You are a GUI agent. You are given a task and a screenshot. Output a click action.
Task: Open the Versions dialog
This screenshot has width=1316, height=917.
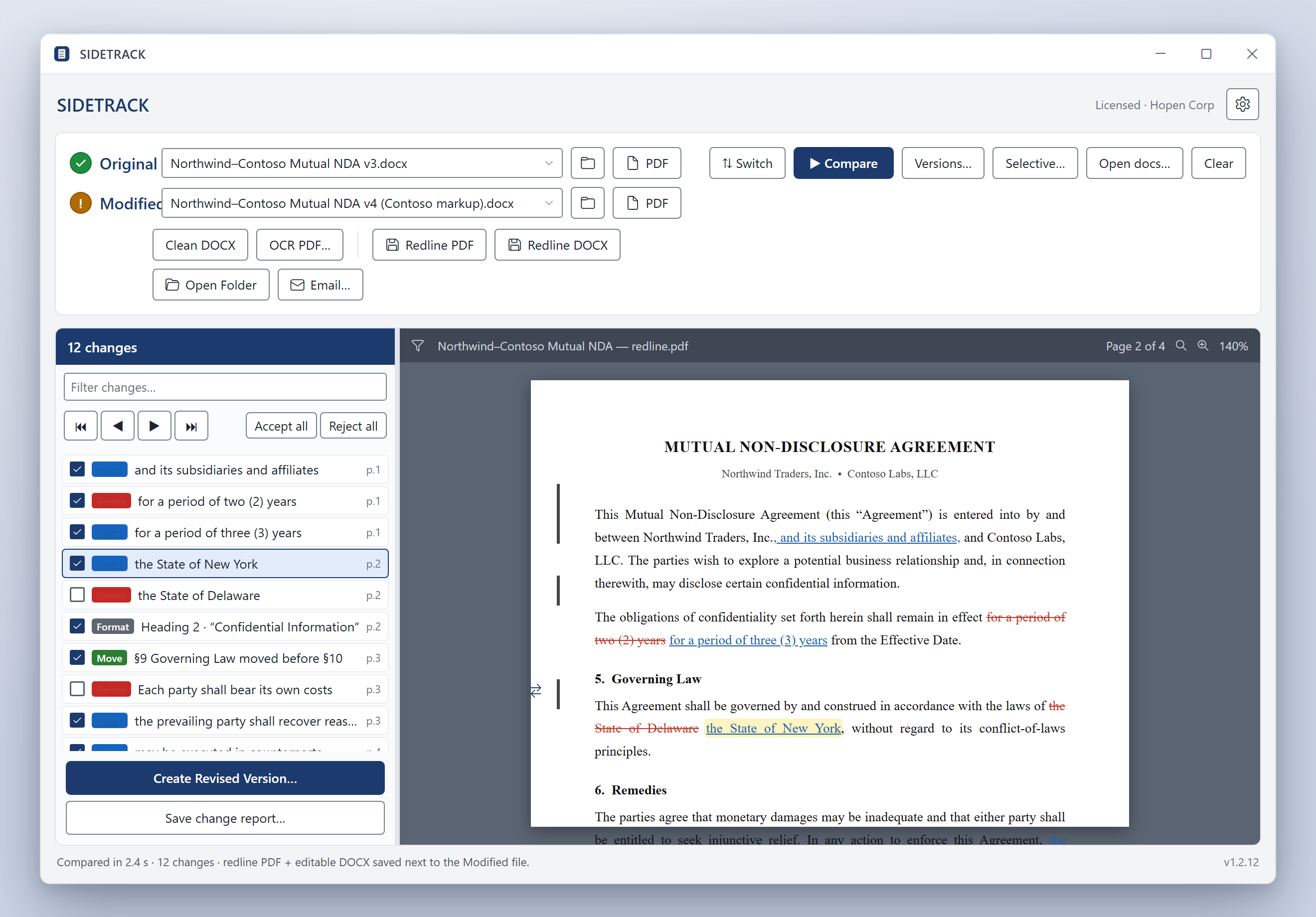[x=942, y=163]
